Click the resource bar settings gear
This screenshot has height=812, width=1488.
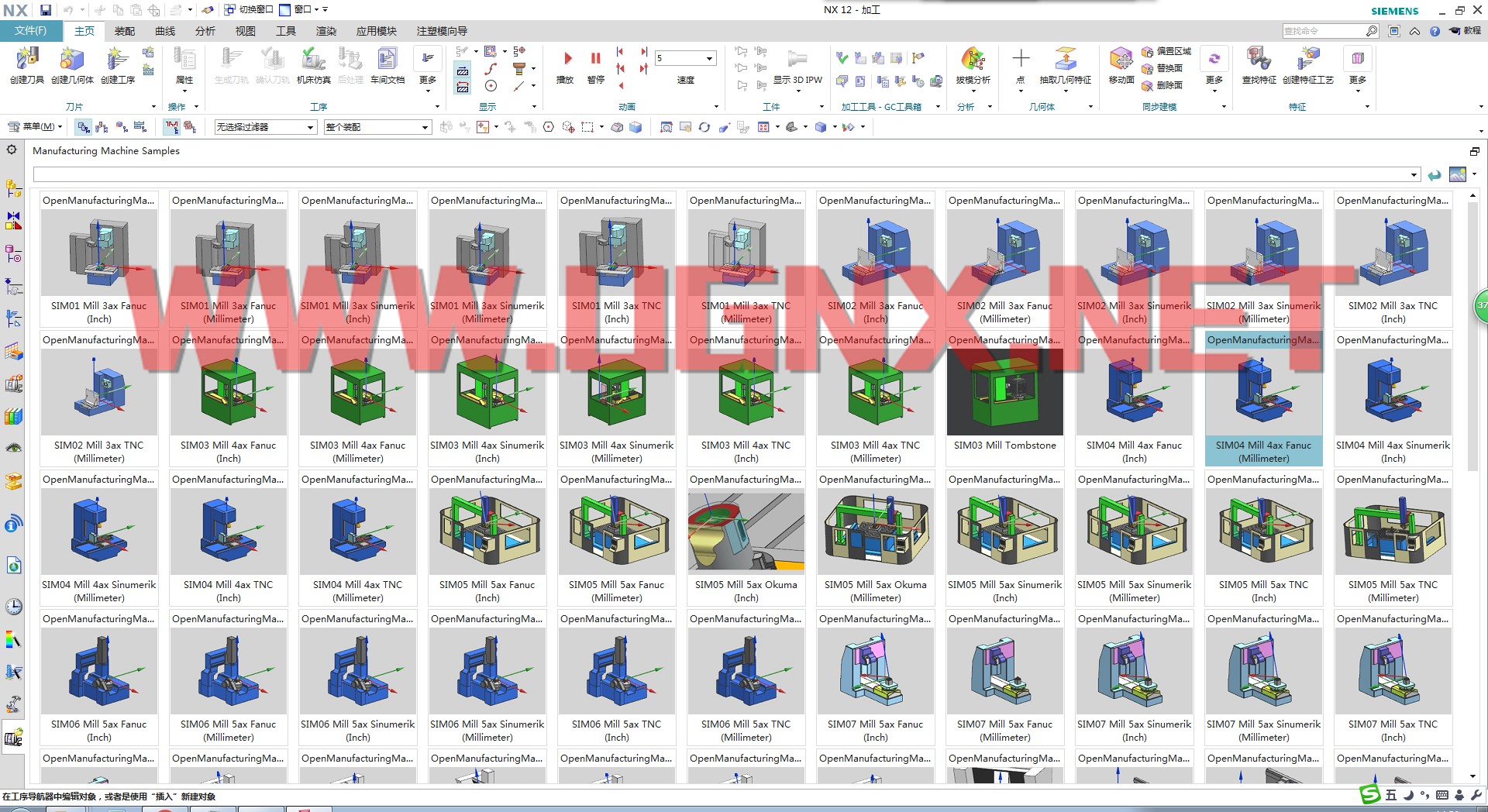pos(12,150)
